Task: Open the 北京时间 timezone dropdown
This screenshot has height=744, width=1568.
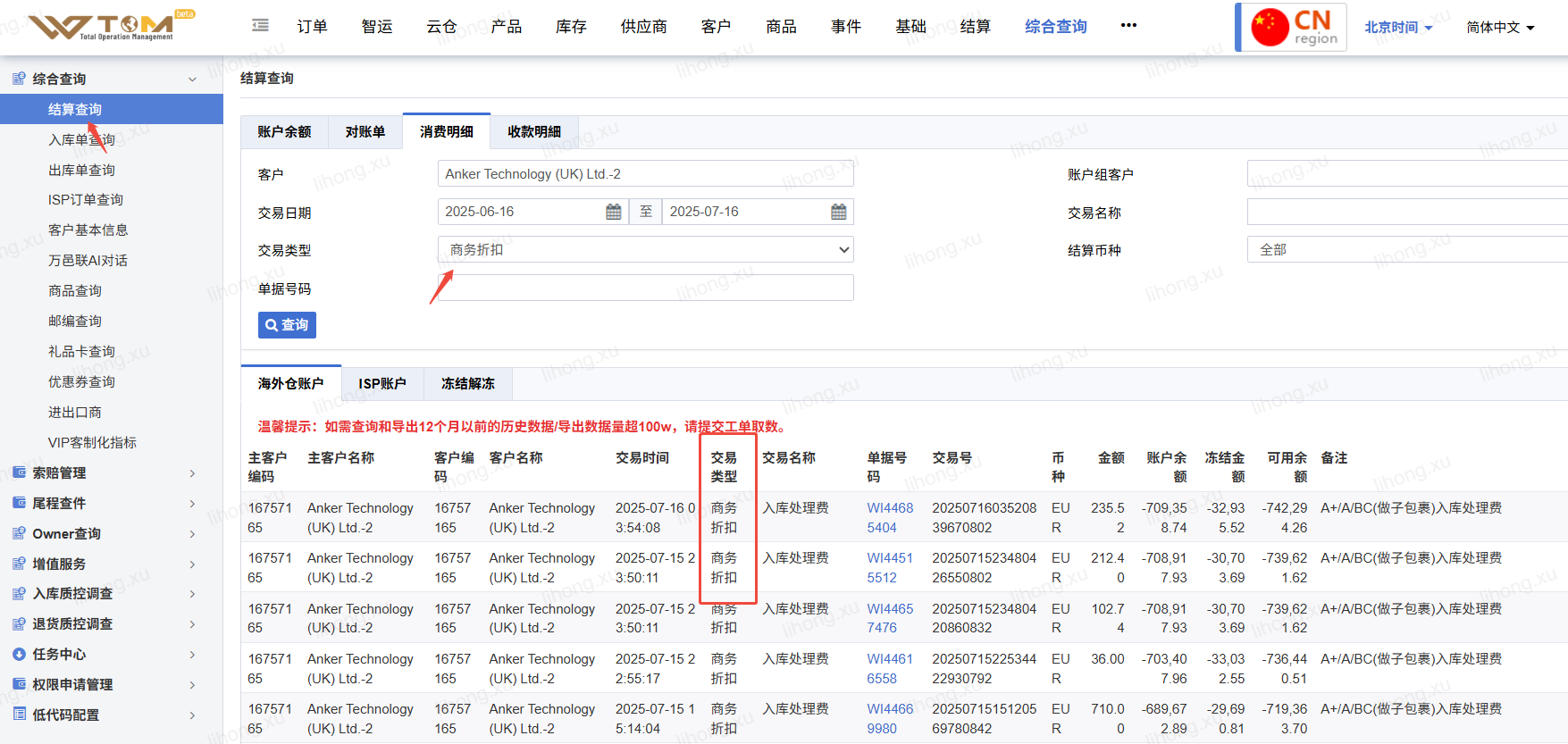Action: pyautogui.click(x=1397, y=28)
